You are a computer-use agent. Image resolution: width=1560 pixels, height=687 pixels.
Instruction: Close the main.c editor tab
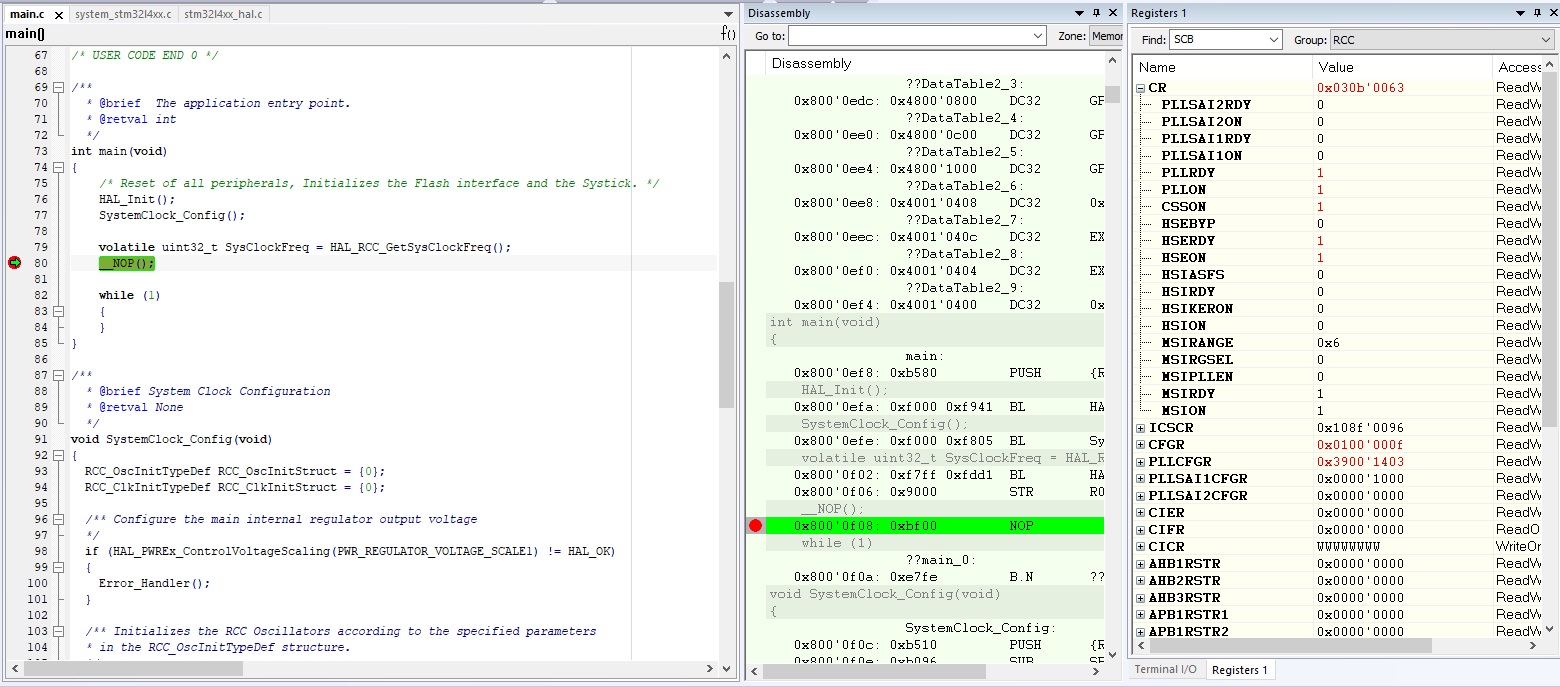[58, 15]
